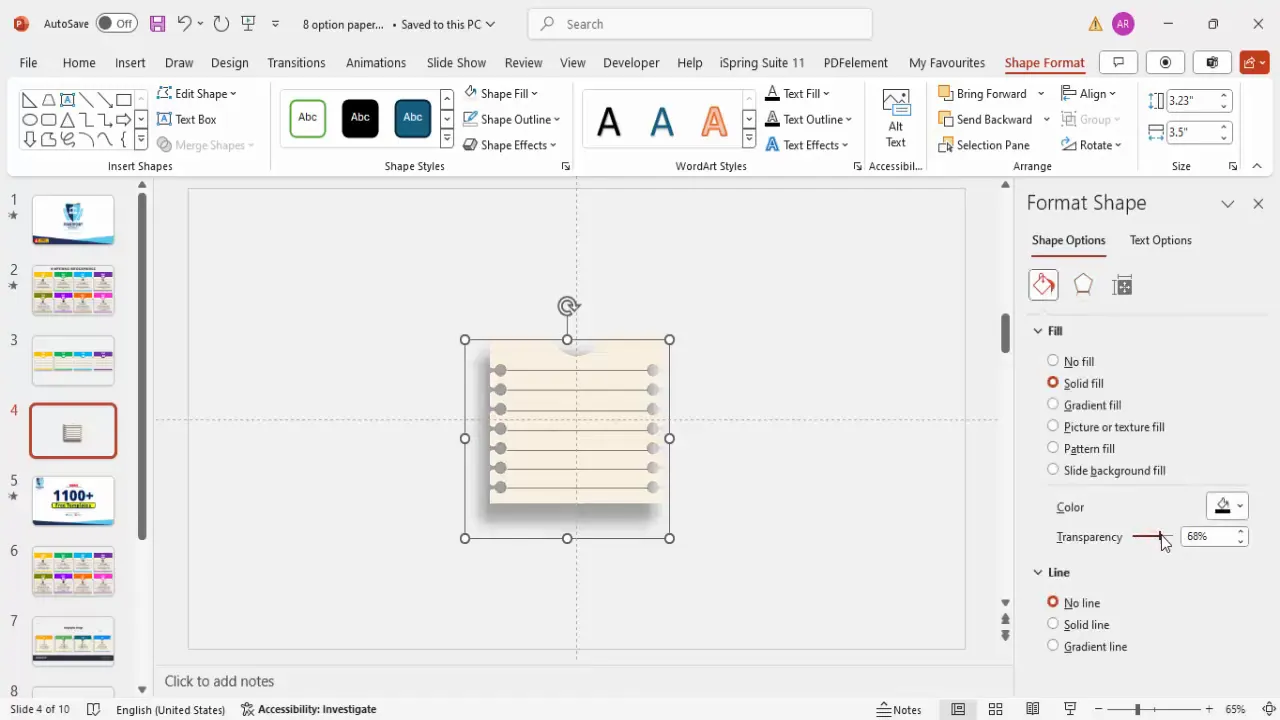Viewport: 1280px width, 720px height.
Task: Select Slide background fill option
Action: click(x=1053, y=470)
